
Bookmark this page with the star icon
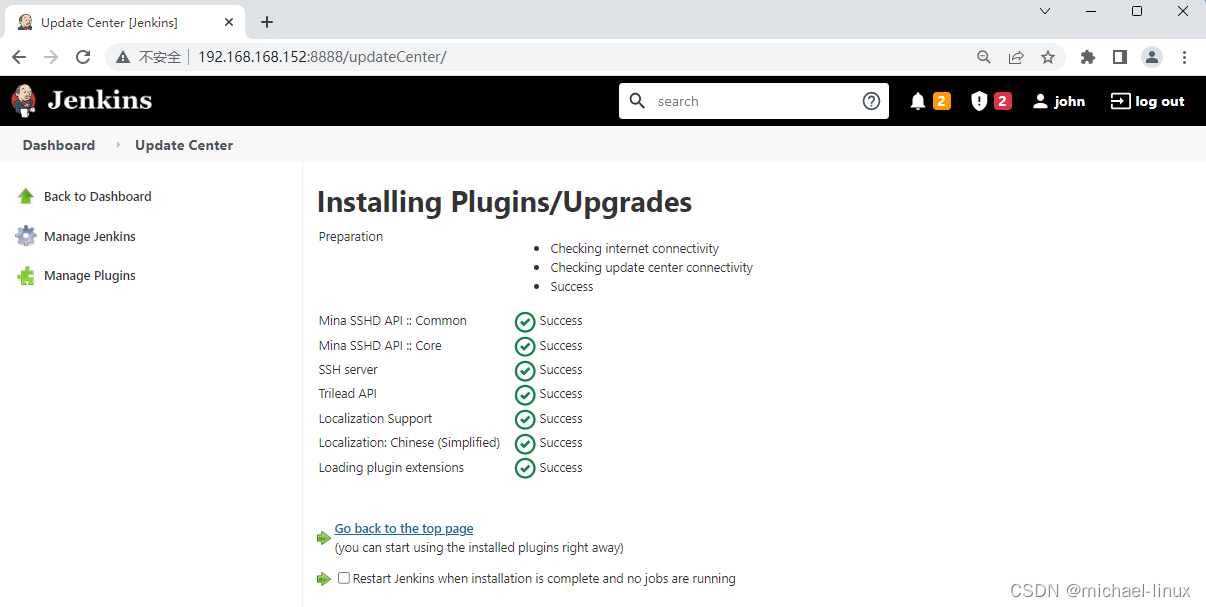click(x=1048, y=57)
